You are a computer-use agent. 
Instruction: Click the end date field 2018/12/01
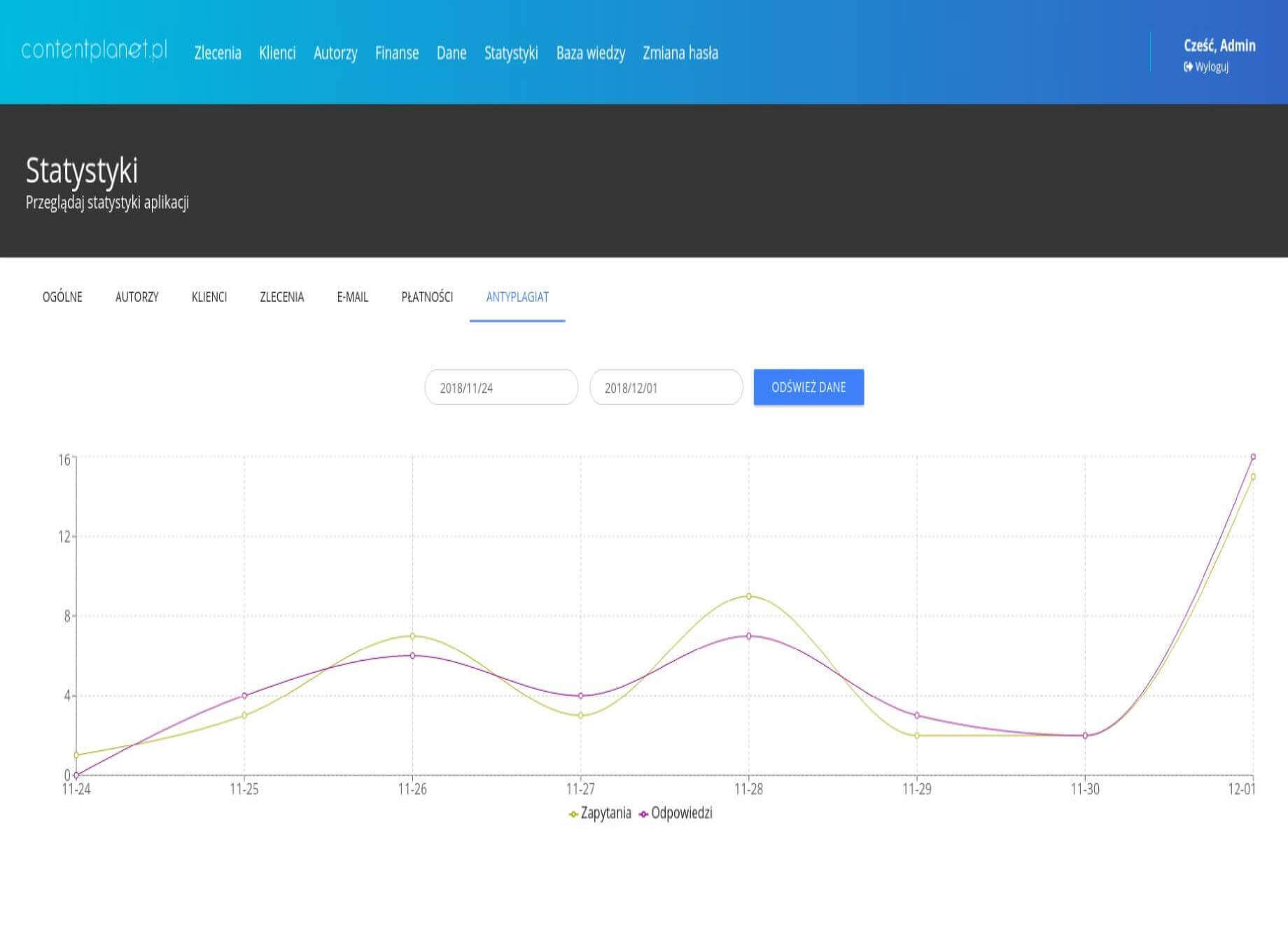tap(666, 388)
